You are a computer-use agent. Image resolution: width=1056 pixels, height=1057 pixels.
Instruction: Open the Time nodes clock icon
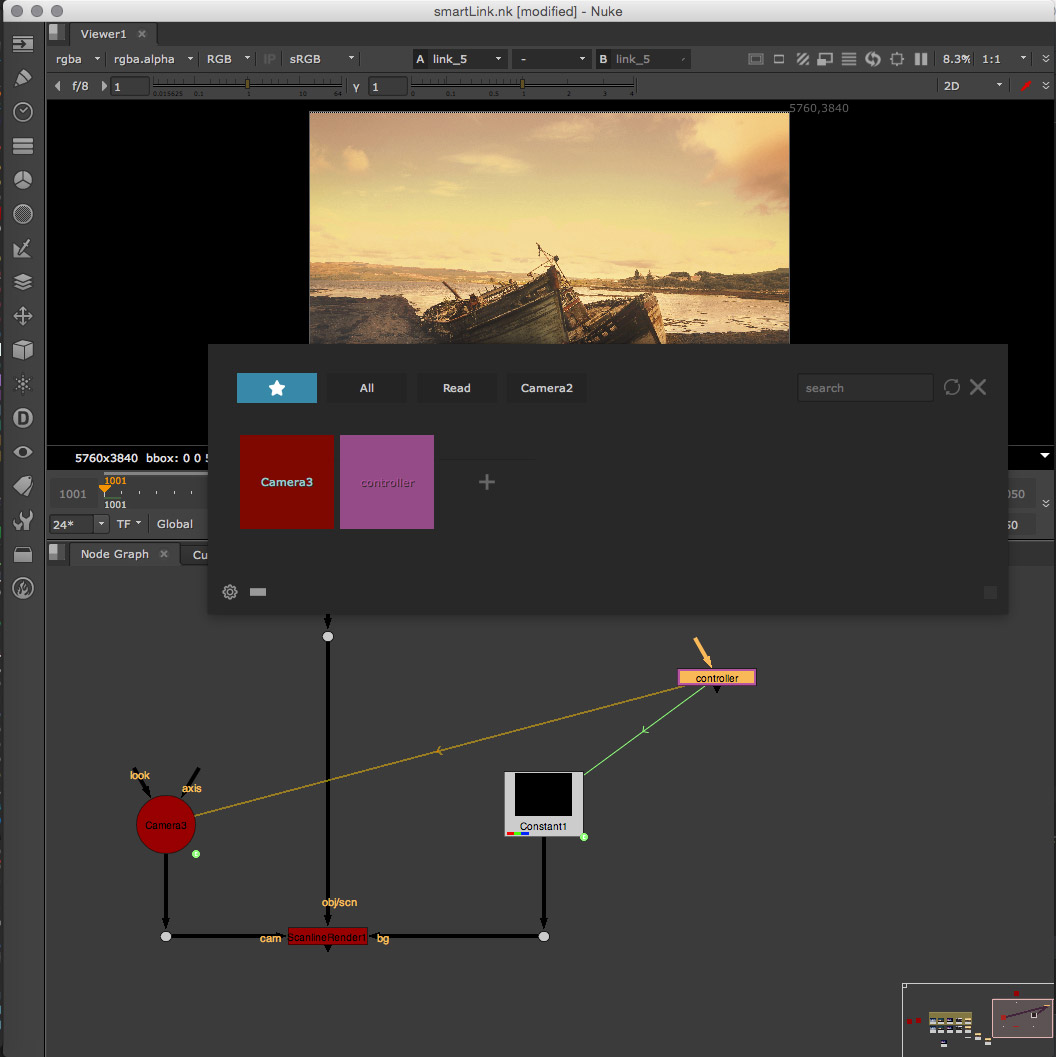tap(23, 112)
